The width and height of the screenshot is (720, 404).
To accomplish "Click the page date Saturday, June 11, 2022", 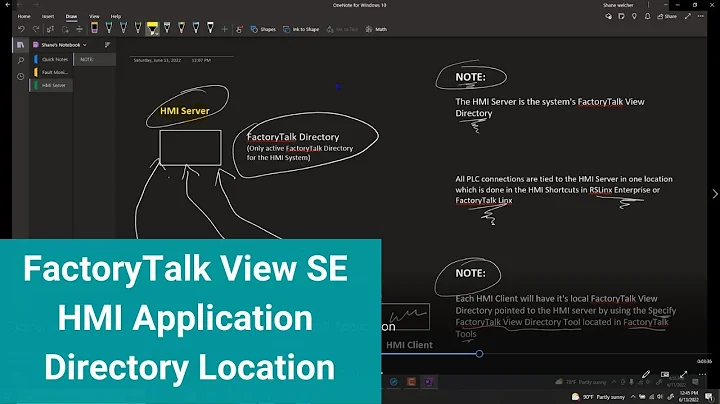I will point(157,60).
